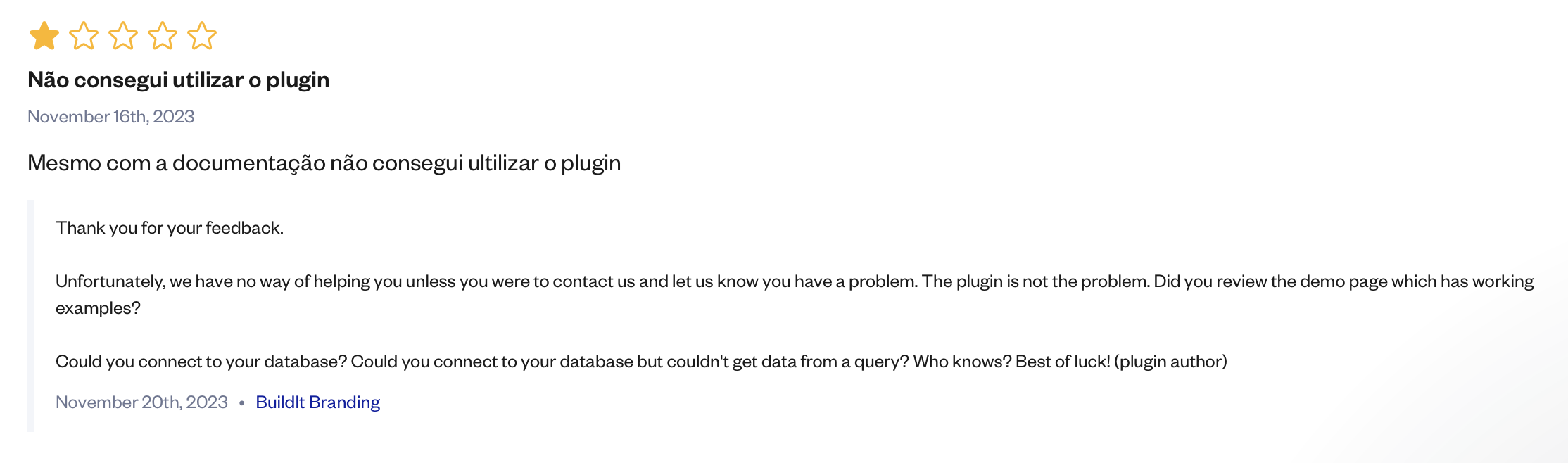Click the second outlined rating star

pyautogui.click(x=84, y=36)
